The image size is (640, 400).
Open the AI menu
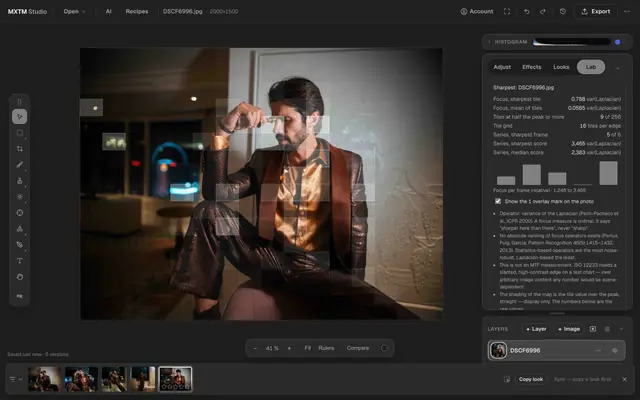(108, 11)
